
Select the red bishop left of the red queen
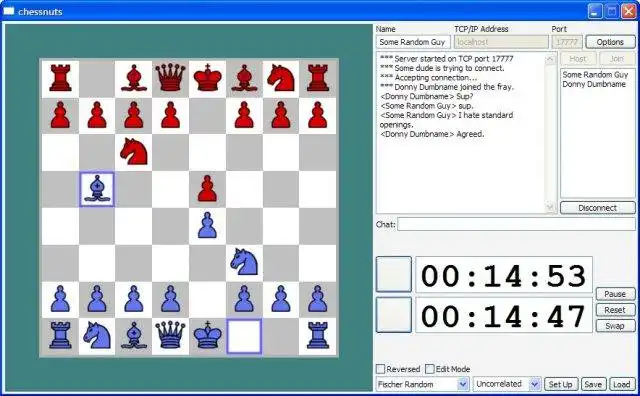pos(134,78)
